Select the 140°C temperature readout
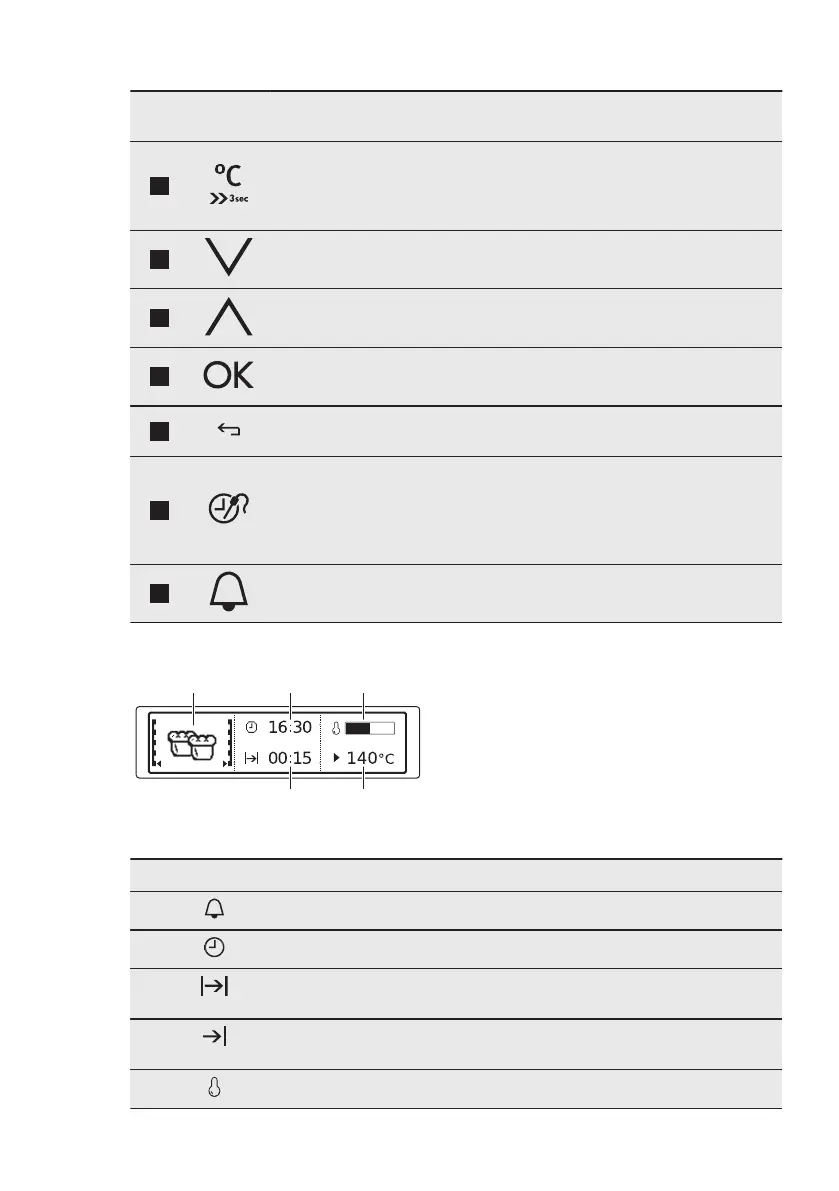839x1191 pixels. (370, 759)
